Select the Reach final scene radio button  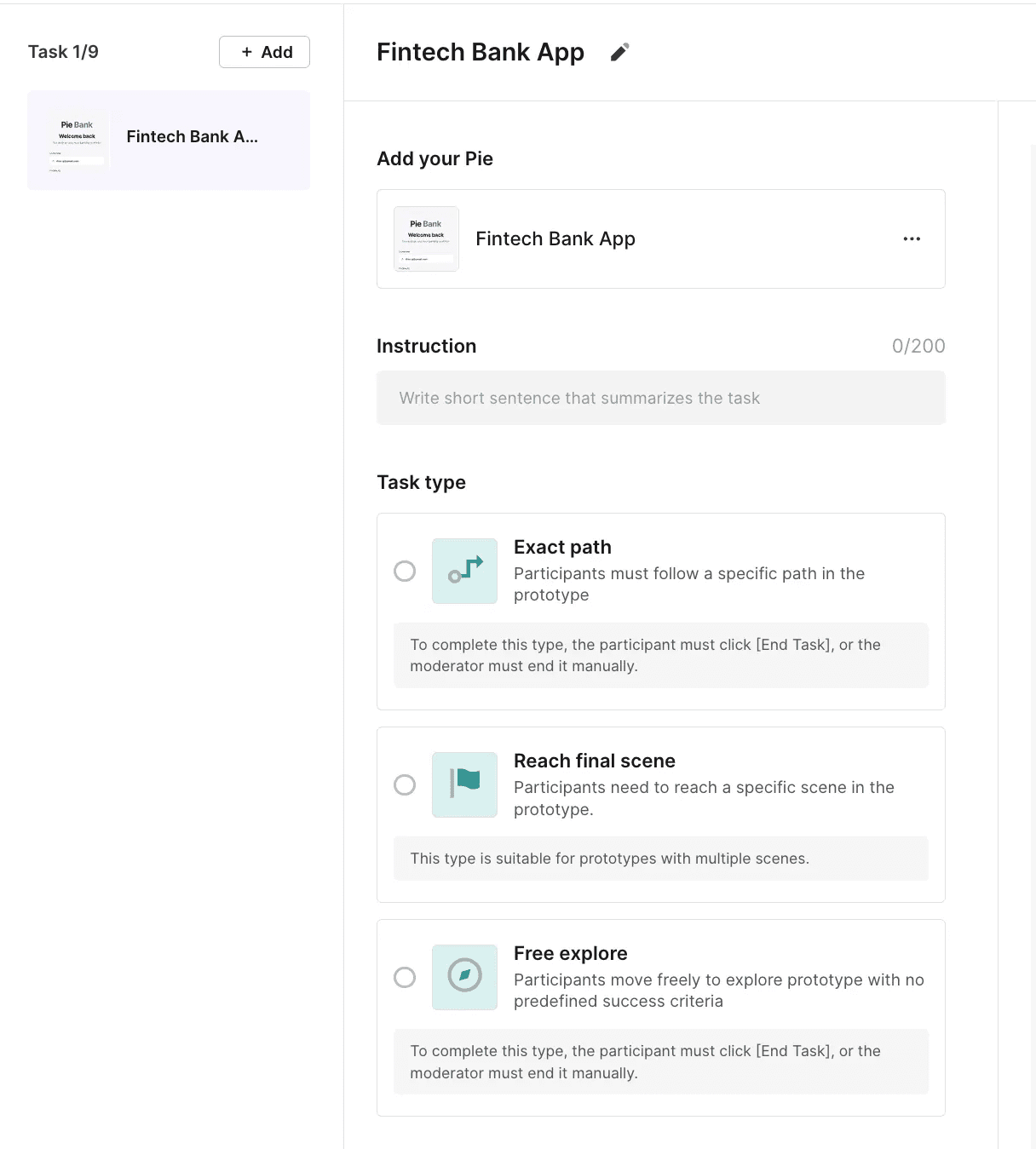(x=405, y=784)
